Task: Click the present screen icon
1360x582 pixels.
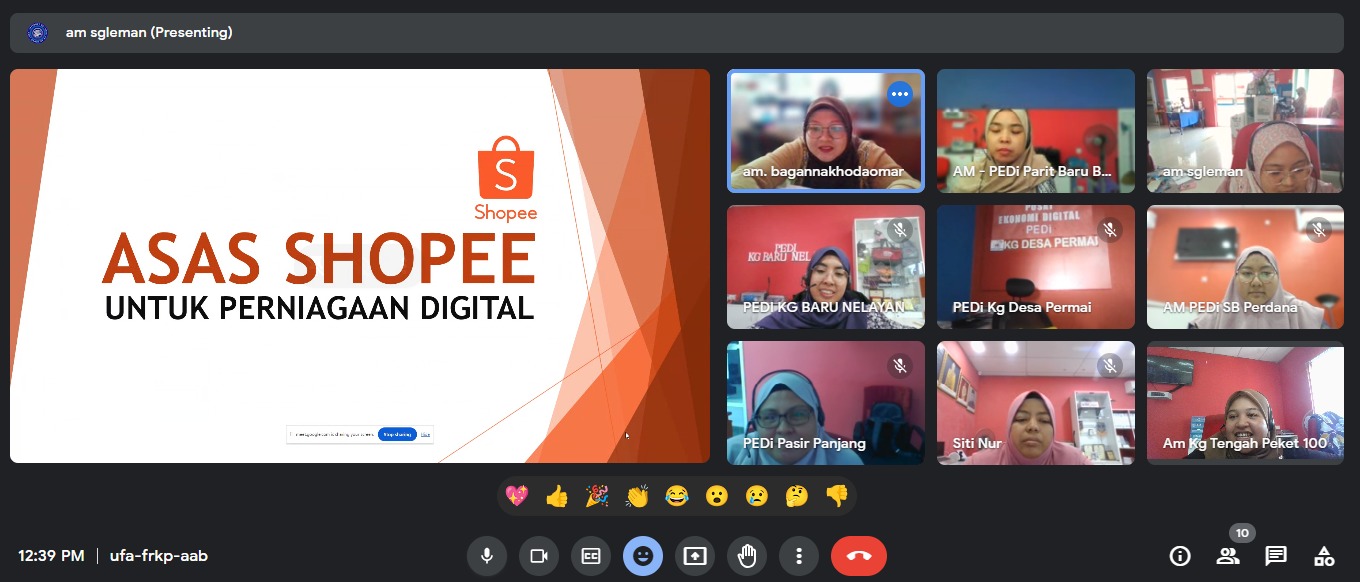Action: coord(695,556)
